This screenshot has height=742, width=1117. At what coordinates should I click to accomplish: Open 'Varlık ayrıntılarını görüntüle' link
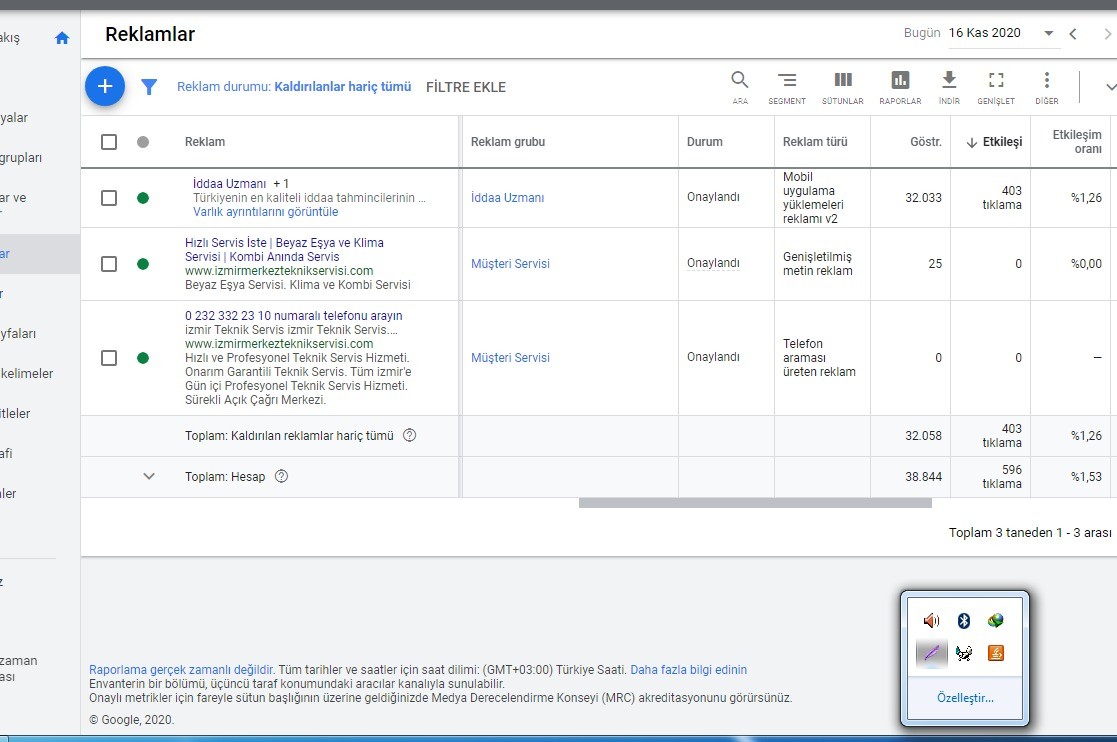click(266, 211)
